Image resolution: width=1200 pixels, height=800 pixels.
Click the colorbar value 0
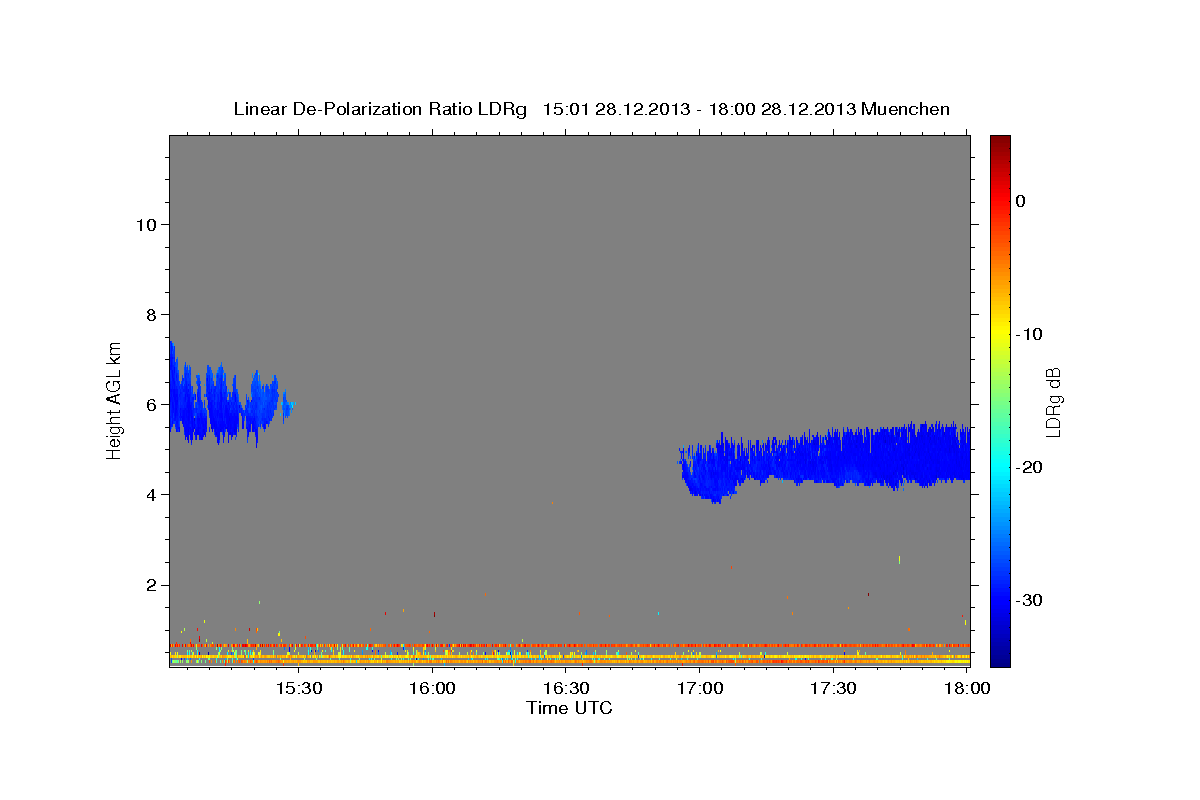coord(1021,201)
